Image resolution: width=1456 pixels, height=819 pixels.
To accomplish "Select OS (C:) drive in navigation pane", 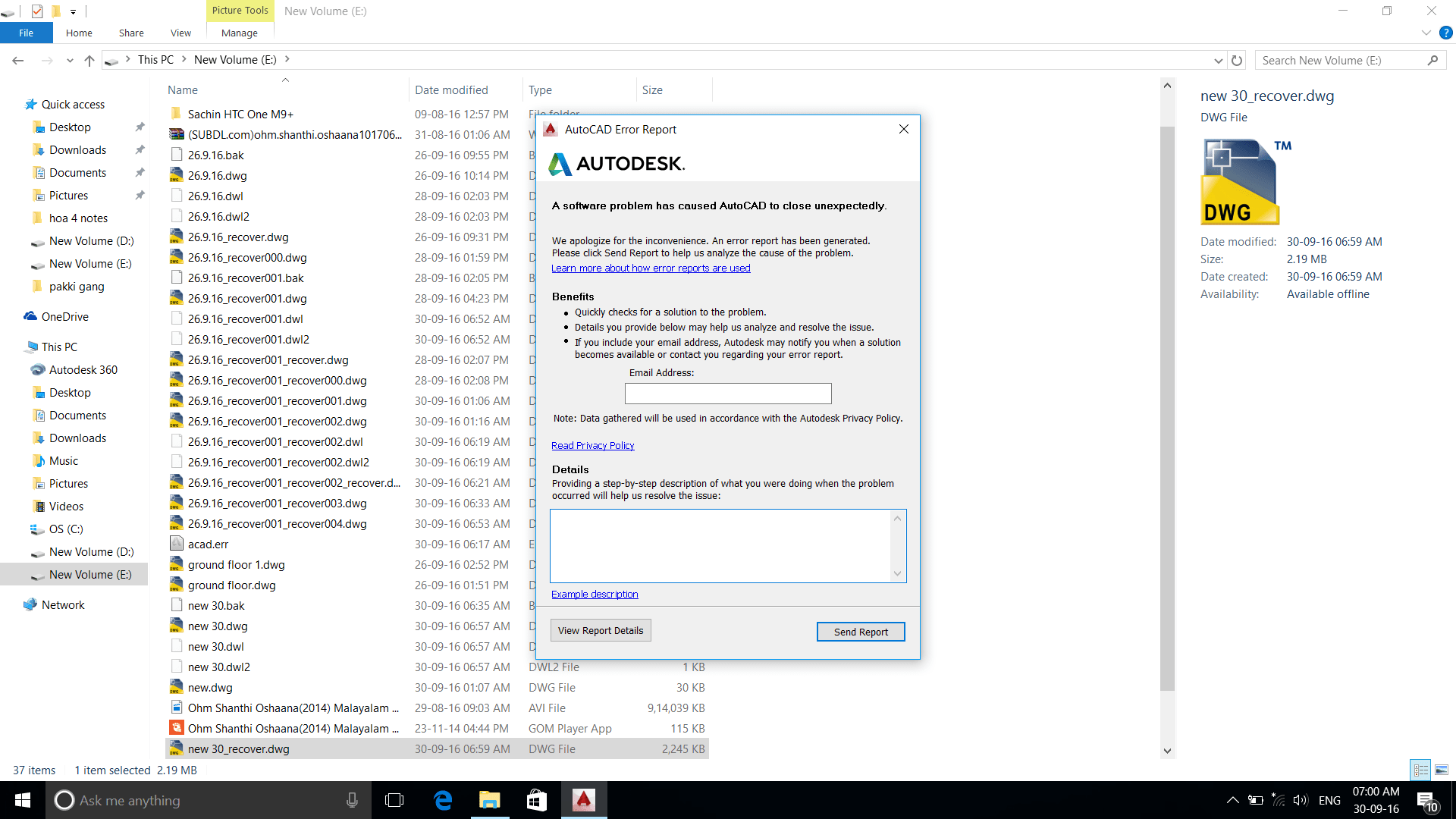I will coord(66,529).
